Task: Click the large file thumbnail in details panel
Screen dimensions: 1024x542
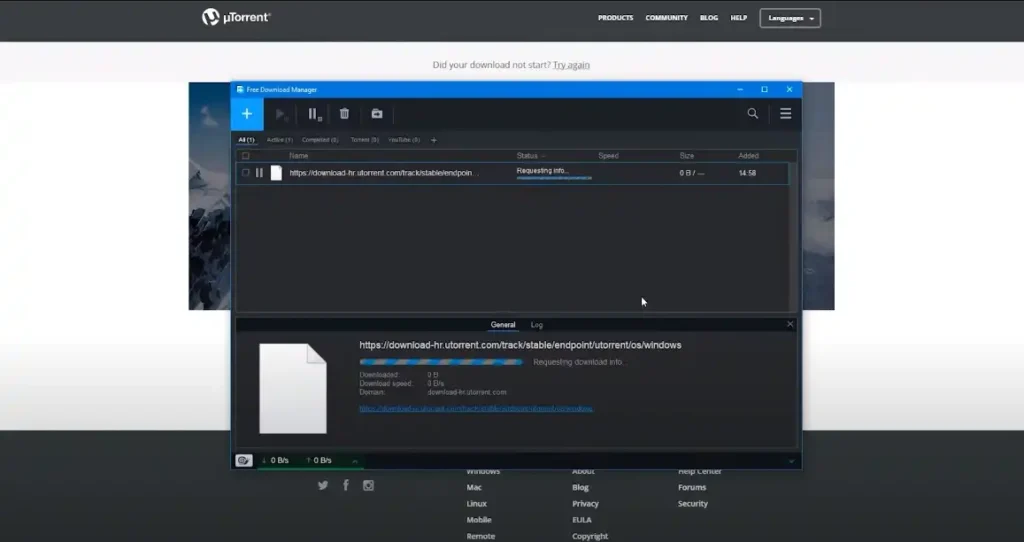Action: coord(293,389)
